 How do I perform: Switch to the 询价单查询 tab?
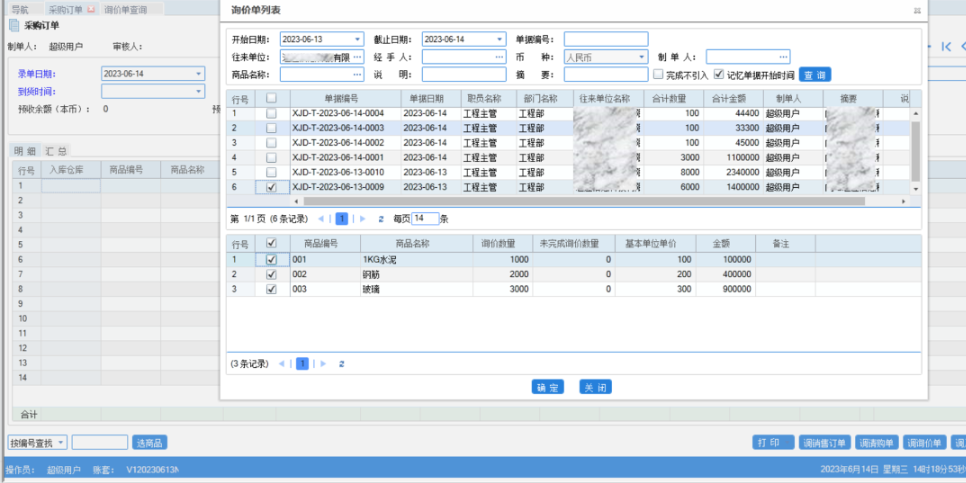click(125, 9)
